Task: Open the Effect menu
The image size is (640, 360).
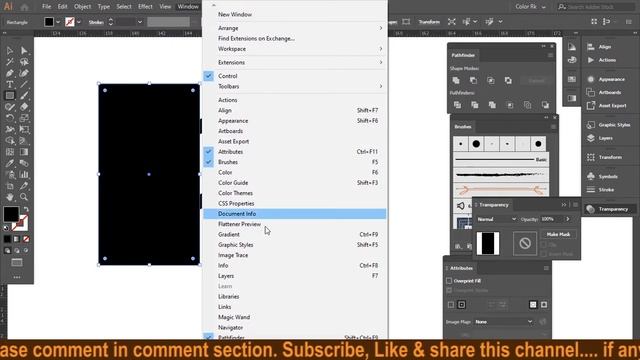Action: (x=145, y=7)
